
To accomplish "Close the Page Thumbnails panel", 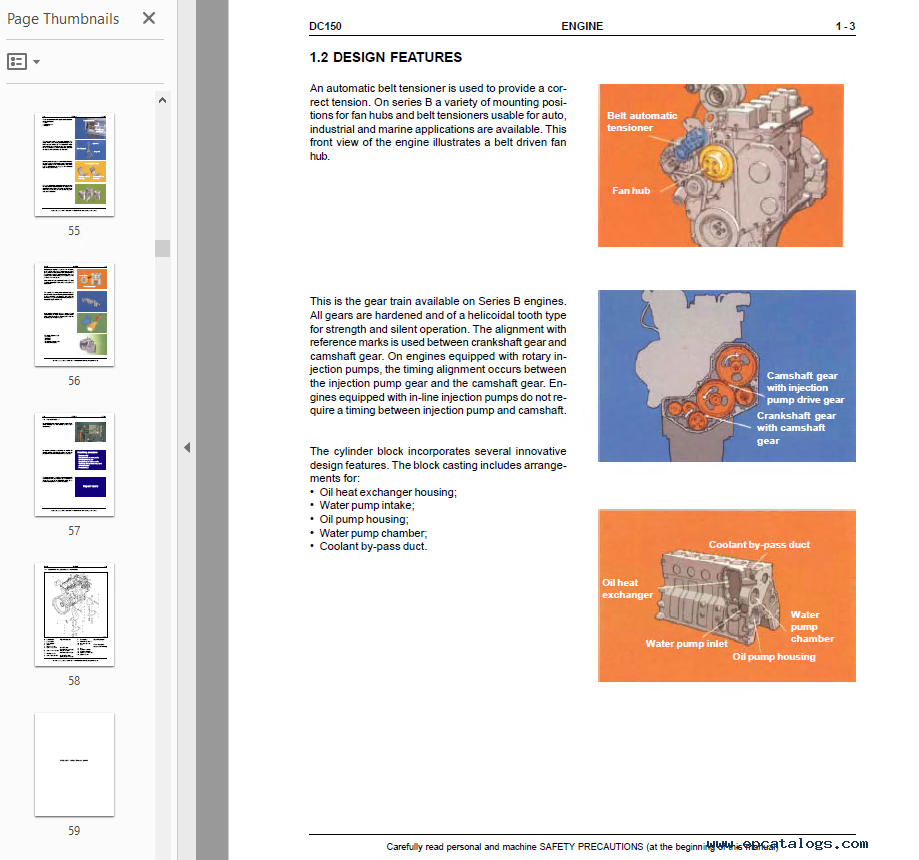I will pyautogui.click(x=149, y=18).
